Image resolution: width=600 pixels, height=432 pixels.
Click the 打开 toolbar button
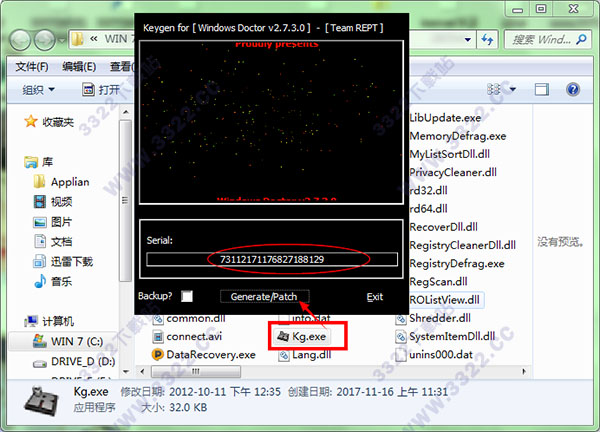click(x=101, y=90)
